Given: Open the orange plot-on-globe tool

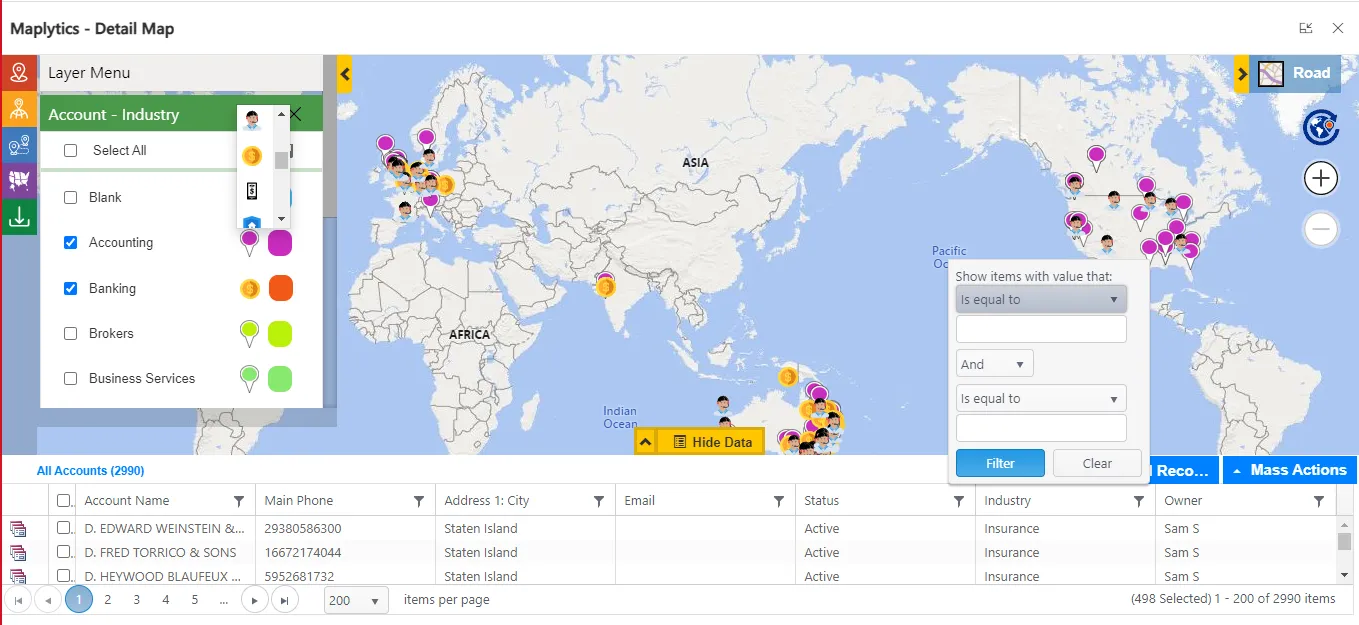Looking at the screenshot, I should (x=19, y=107).
